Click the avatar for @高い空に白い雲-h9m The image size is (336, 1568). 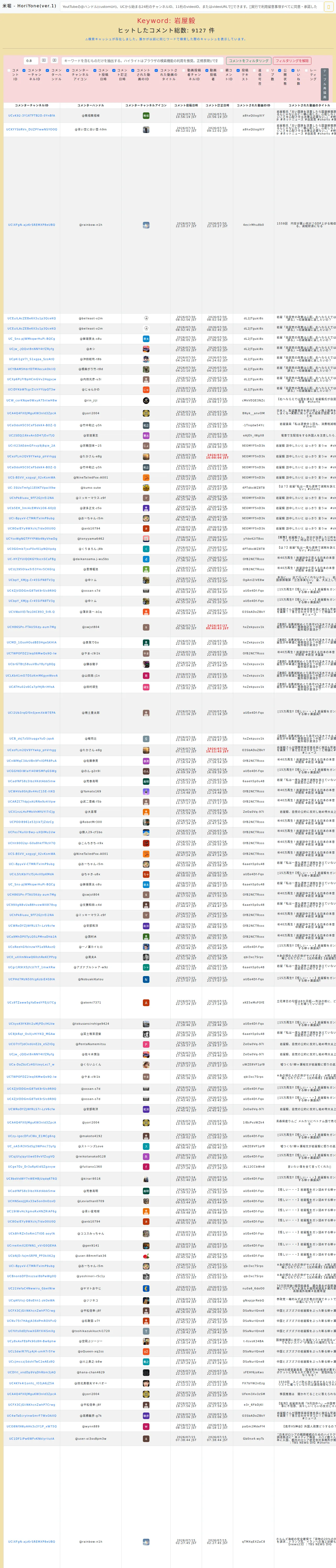point(146,130)
